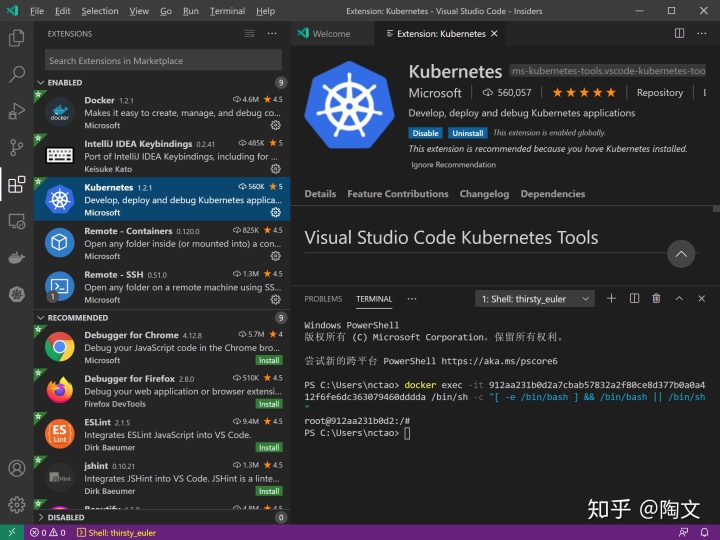The height and width of the screenshot is (540, 720).
Task: Focus Search Extensions in Marketplace field
Action: pyautogui.click(x=163, y=61)
